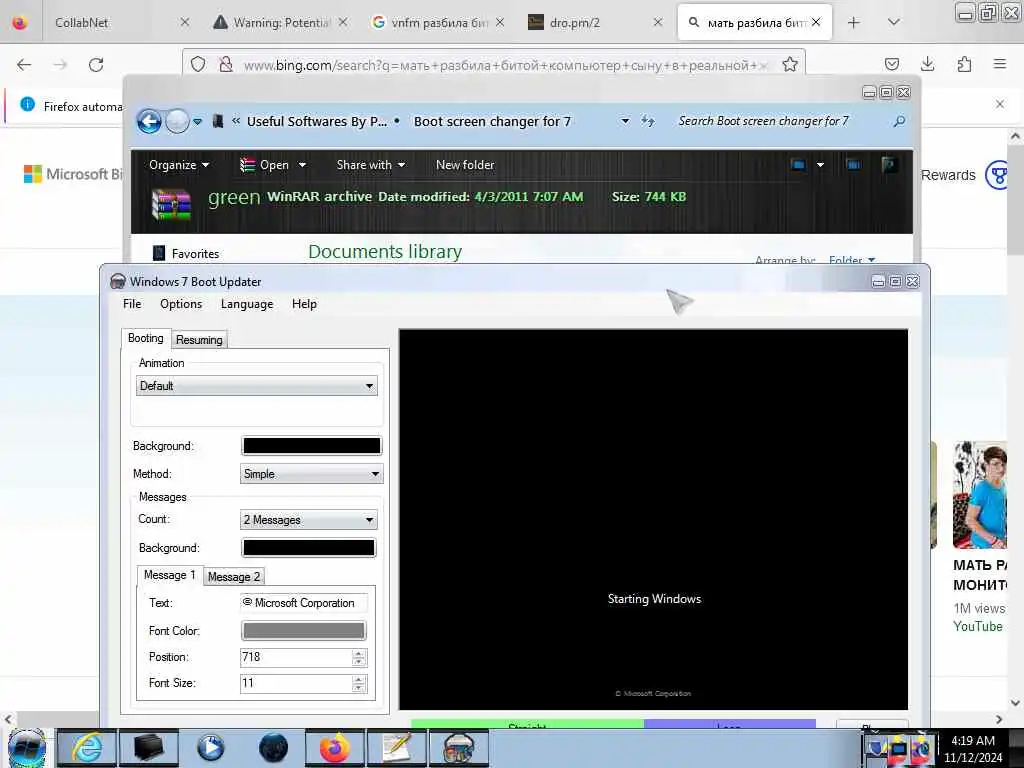This screenshot has height=768, width=1024.
Task: Click the shield tracking protection icon
Action: point(198,65)
